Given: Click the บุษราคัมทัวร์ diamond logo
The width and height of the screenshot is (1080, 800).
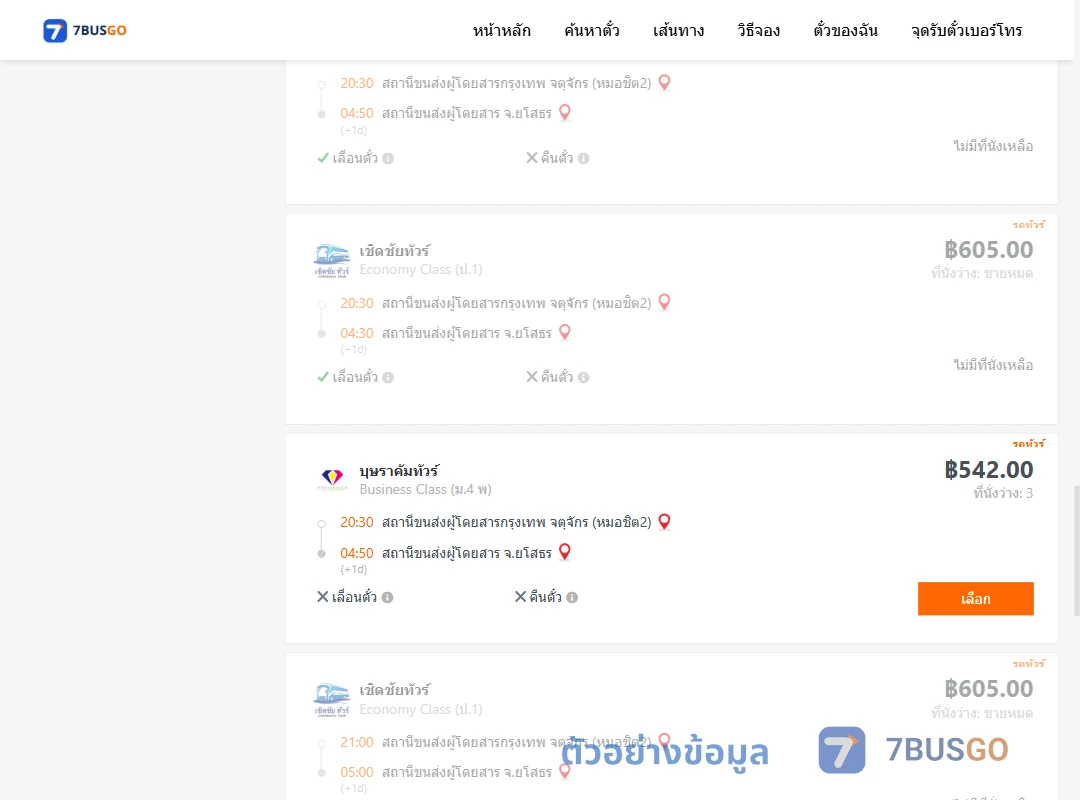Looking at the screenshot, I should [x=333, y=479].
